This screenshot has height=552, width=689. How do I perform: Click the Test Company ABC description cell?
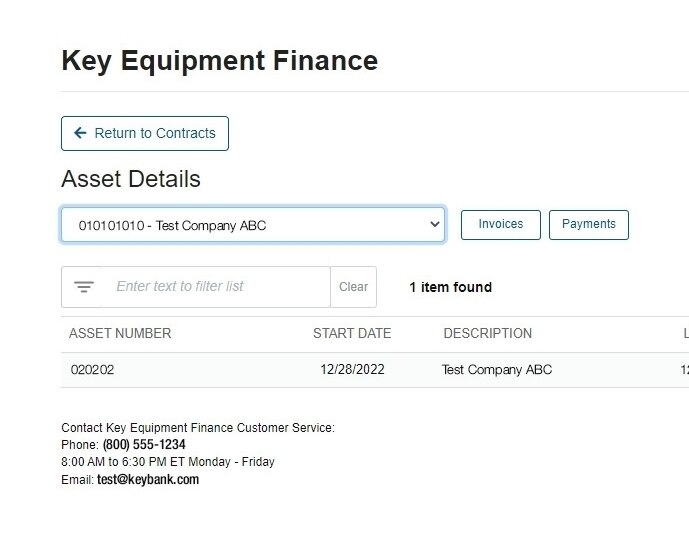click(x=496, y=370)
